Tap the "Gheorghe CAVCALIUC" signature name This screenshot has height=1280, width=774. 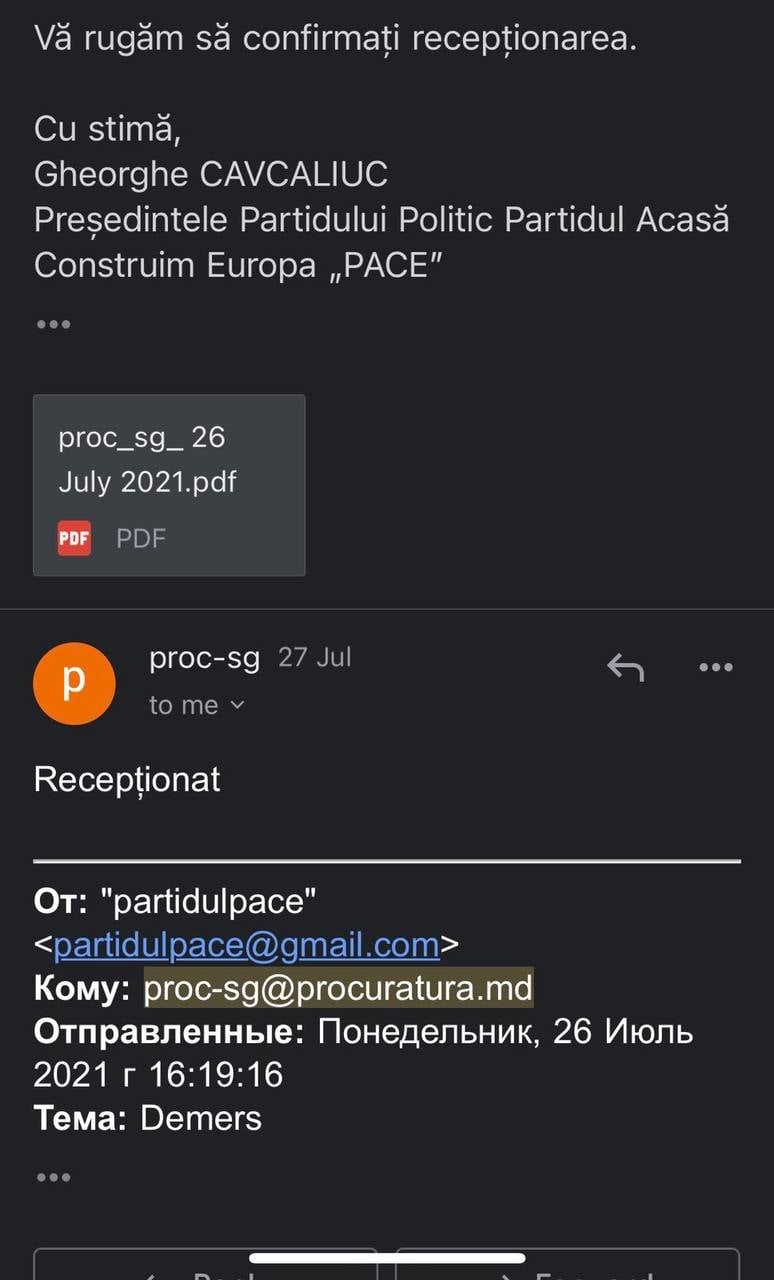click(x=210, y=174)
